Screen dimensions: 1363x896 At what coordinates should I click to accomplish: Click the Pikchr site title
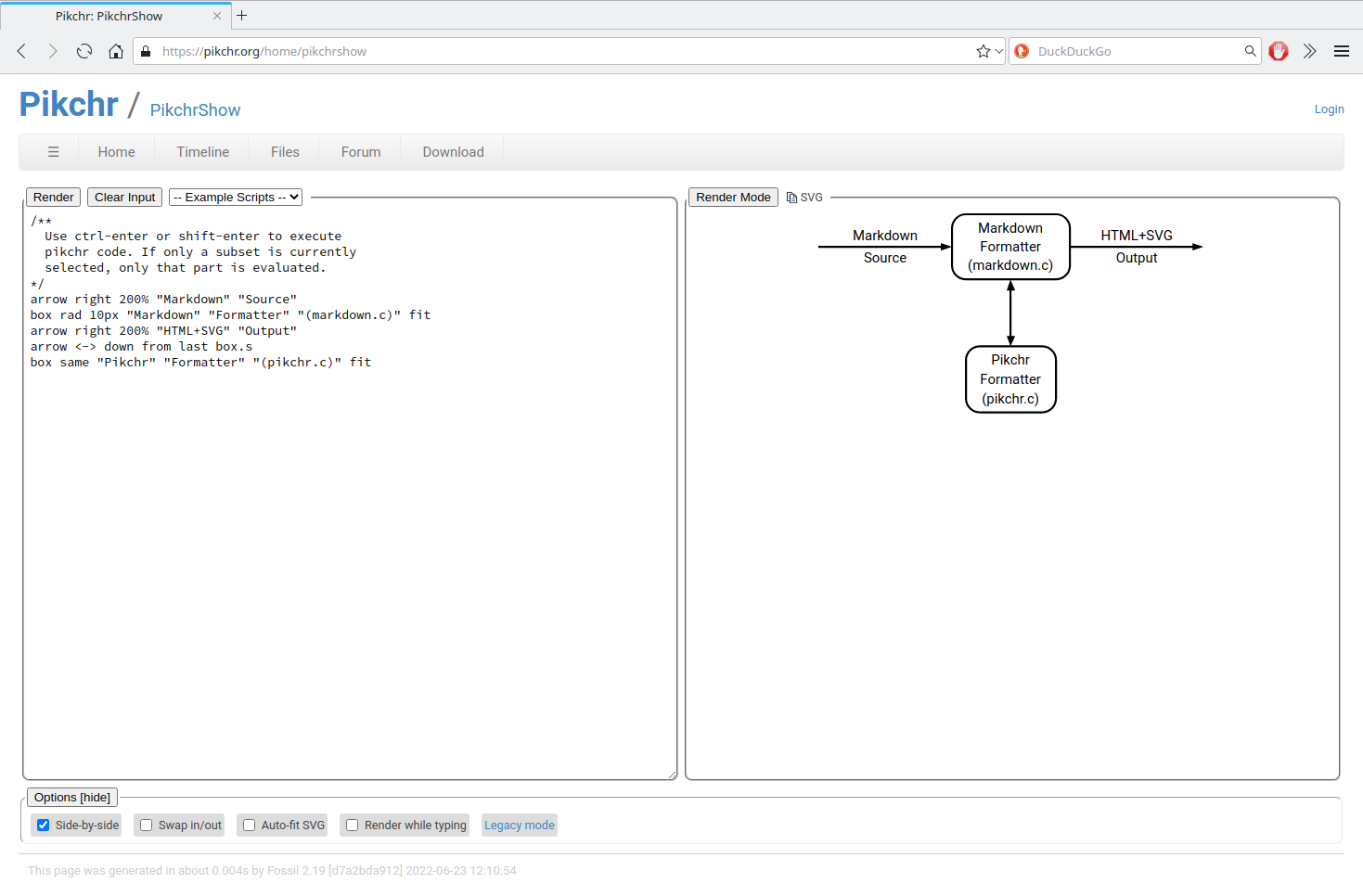click(69, 104)
